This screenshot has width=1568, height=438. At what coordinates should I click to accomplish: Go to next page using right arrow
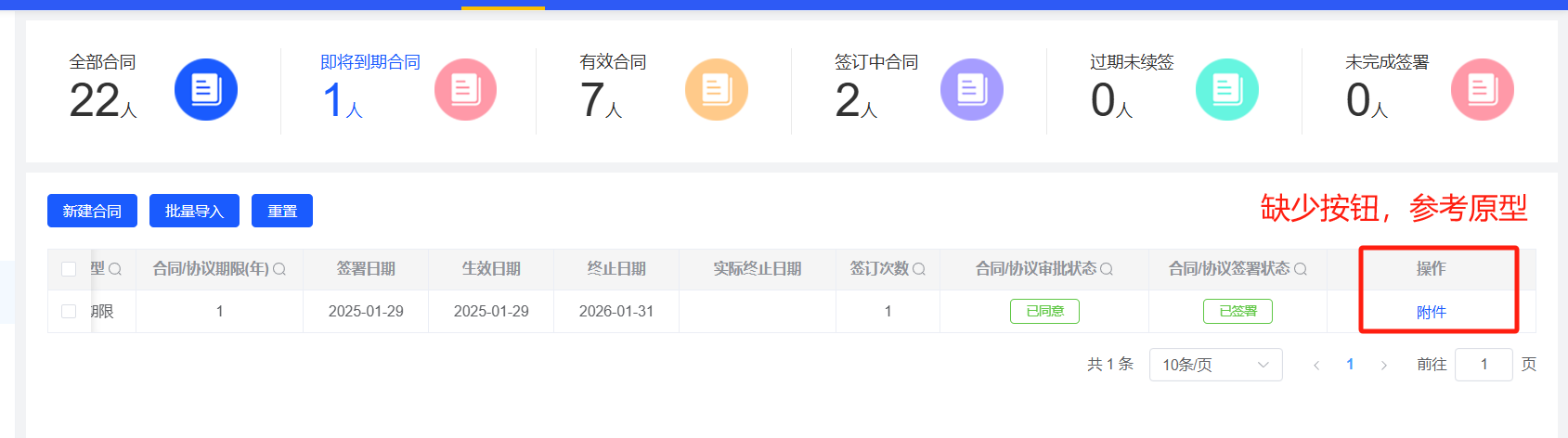click(1383, 365)
